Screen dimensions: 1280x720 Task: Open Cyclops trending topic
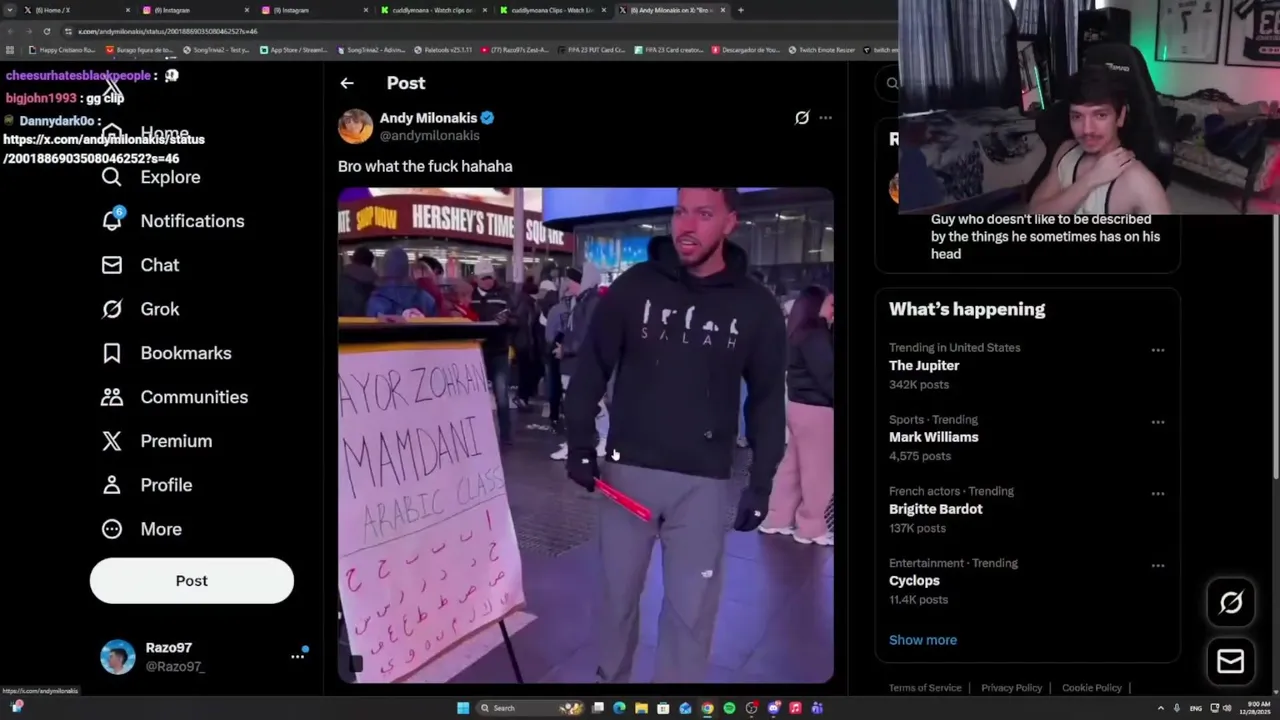point(914,581)
